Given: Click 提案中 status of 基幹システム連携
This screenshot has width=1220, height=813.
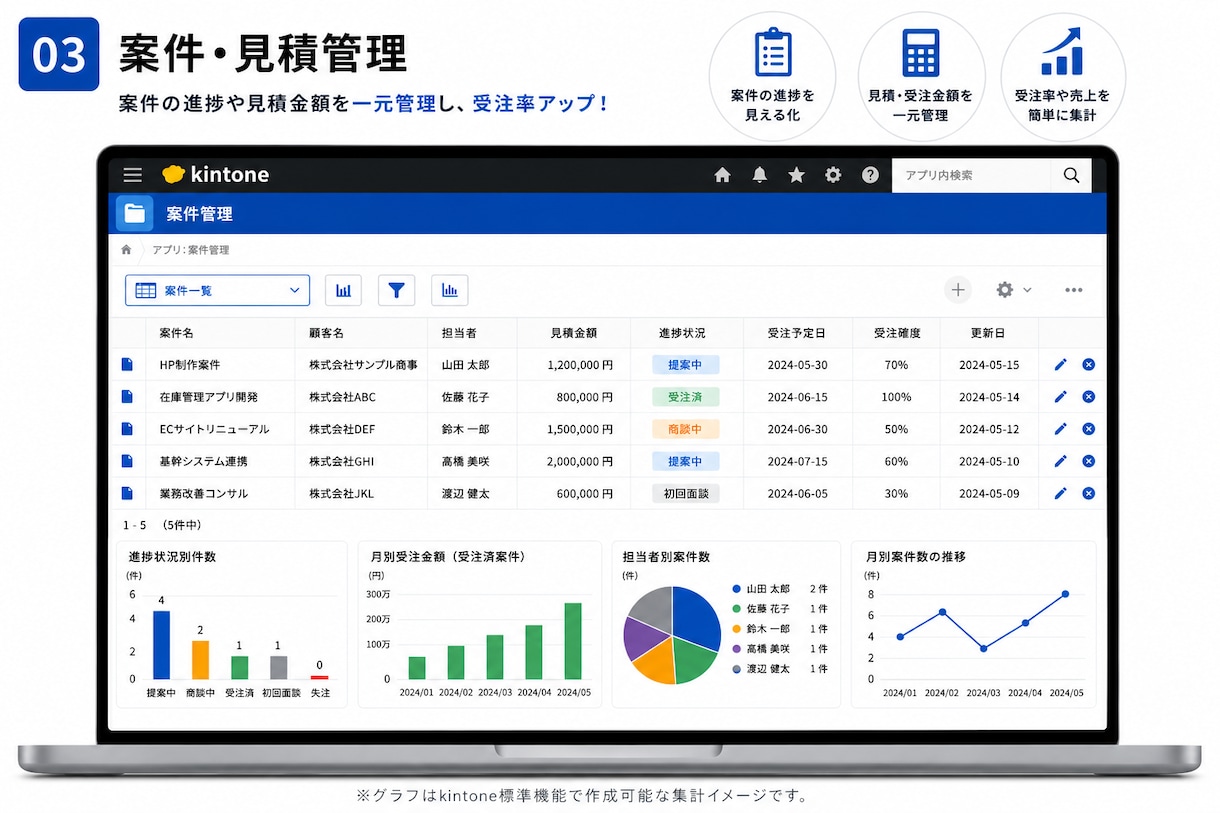Looking at the screenshot, I should 685,461.
